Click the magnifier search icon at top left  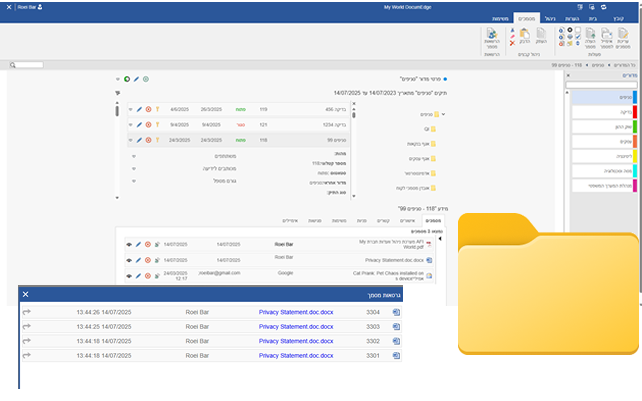click(12, 65)
